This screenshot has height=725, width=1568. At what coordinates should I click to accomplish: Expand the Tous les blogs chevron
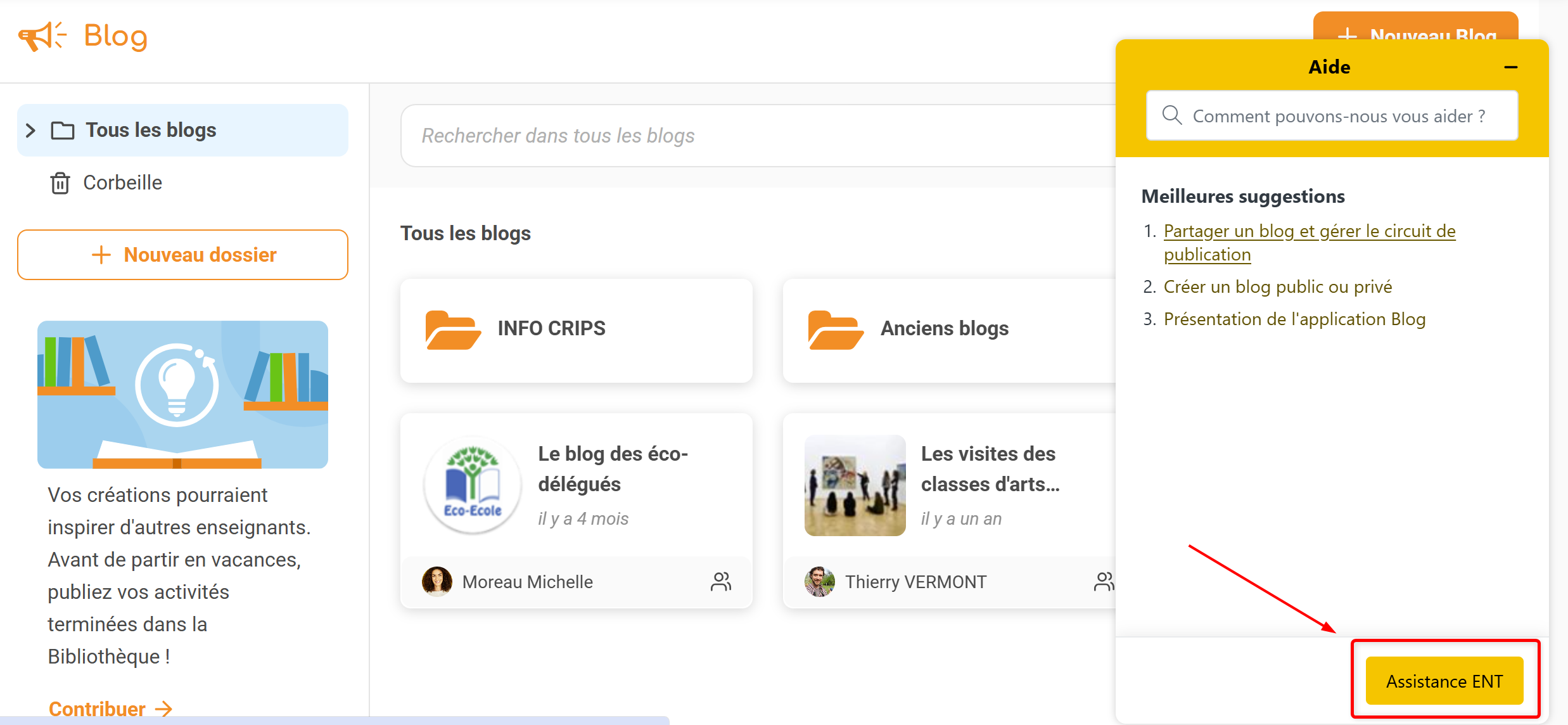coord(30,131)
